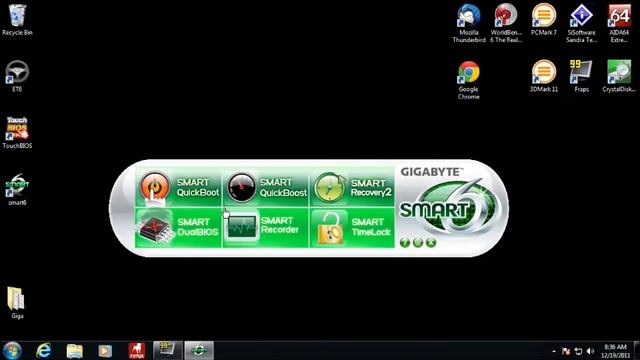Open the red Zynga taskbar icon
This screenshot has height=360, width=640.
click(x=137, y=351)
